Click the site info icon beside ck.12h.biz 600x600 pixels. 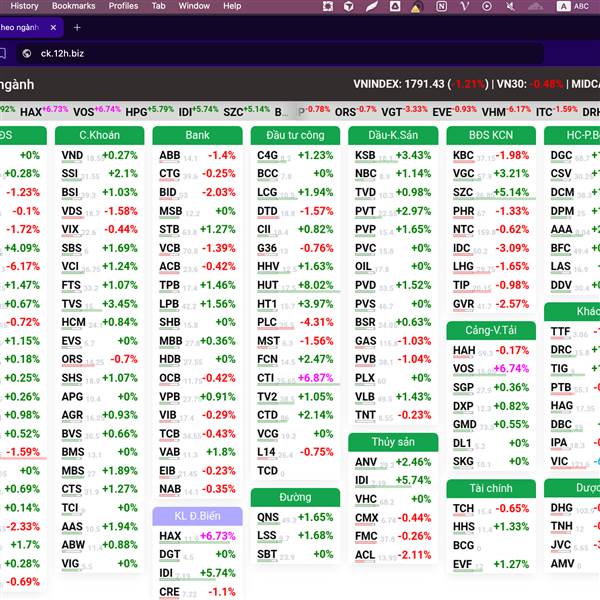click(27, 54)
